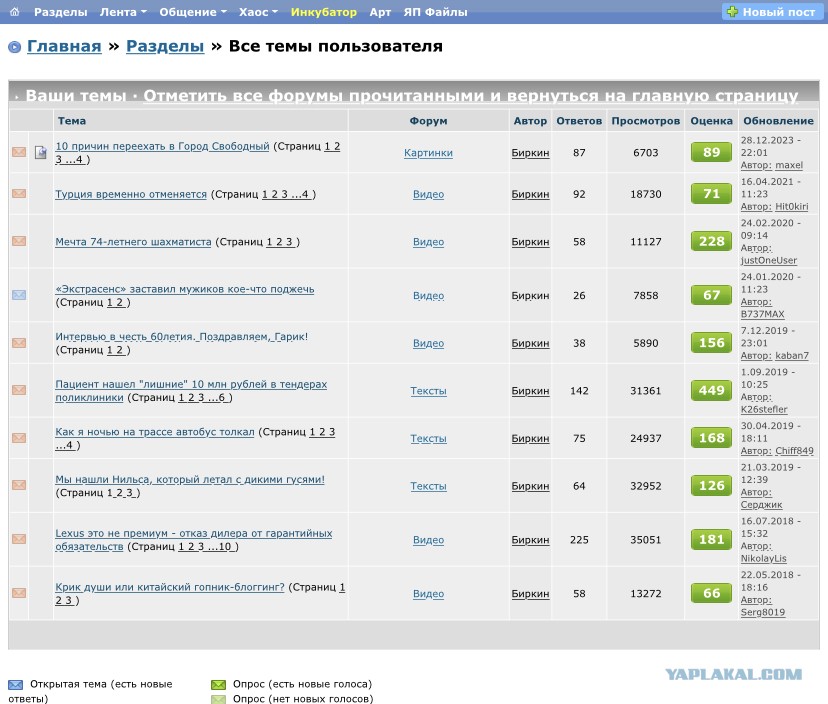Open last poster NikolayLis profile
Image resolution: width=828 pixels, height=704 pixels.
[x=764, y=558]
